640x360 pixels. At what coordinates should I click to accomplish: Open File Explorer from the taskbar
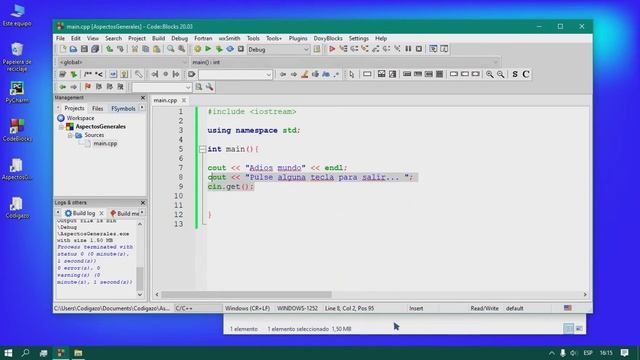click(78, 353)
